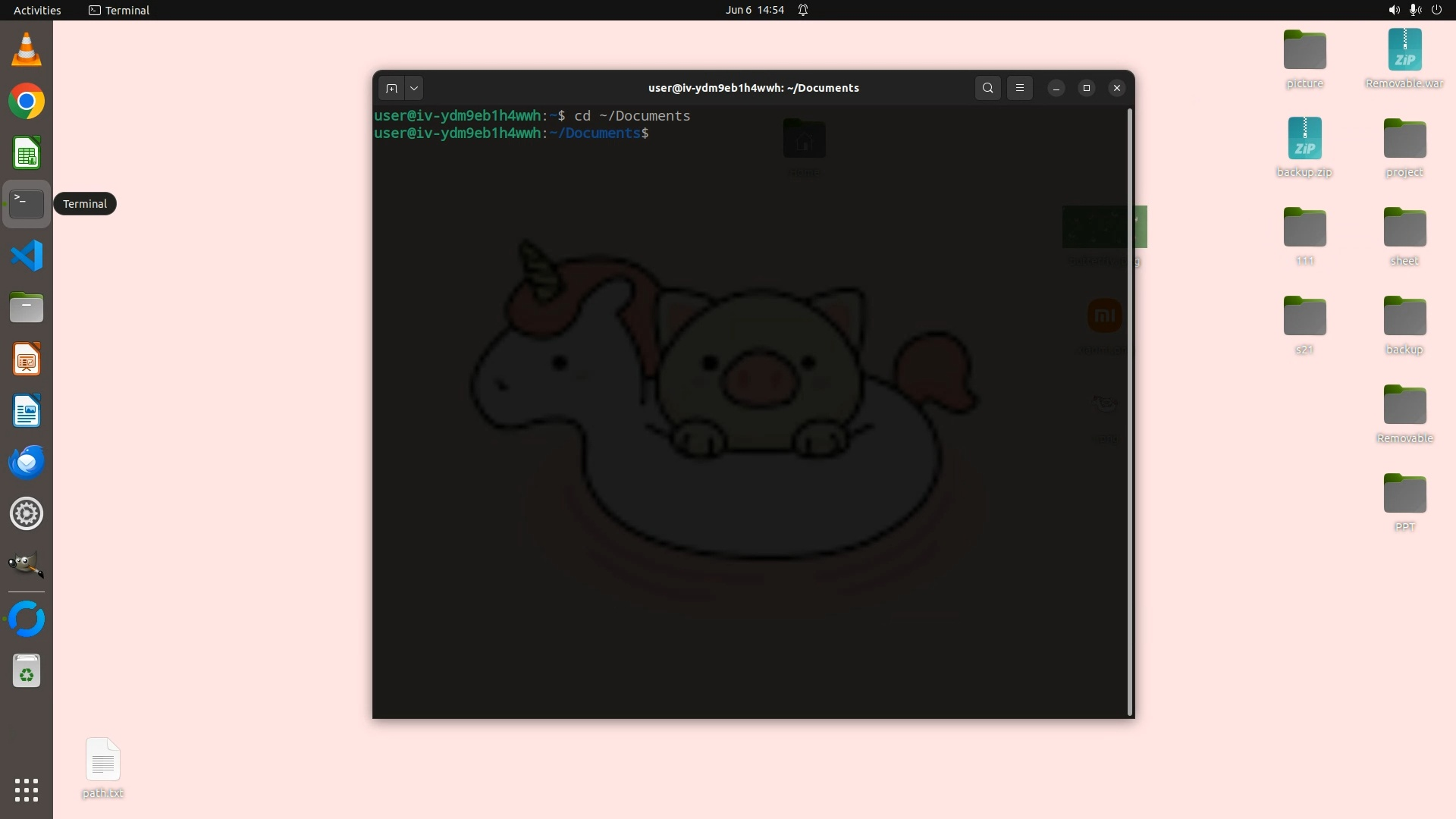The width and height of the screenshot is (1456, 819).
Task: Select the backup.zip desktop archive
Action: pyautogui.click(x=1304, y=140)
